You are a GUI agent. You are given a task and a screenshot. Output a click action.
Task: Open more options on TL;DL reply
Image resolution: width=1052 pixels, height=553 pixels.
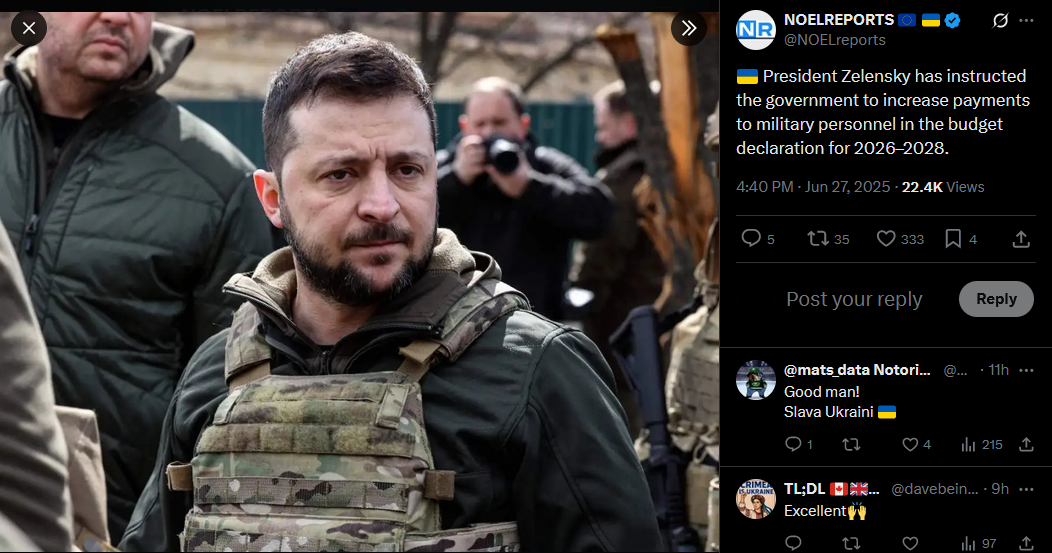tap(1026, 489)
